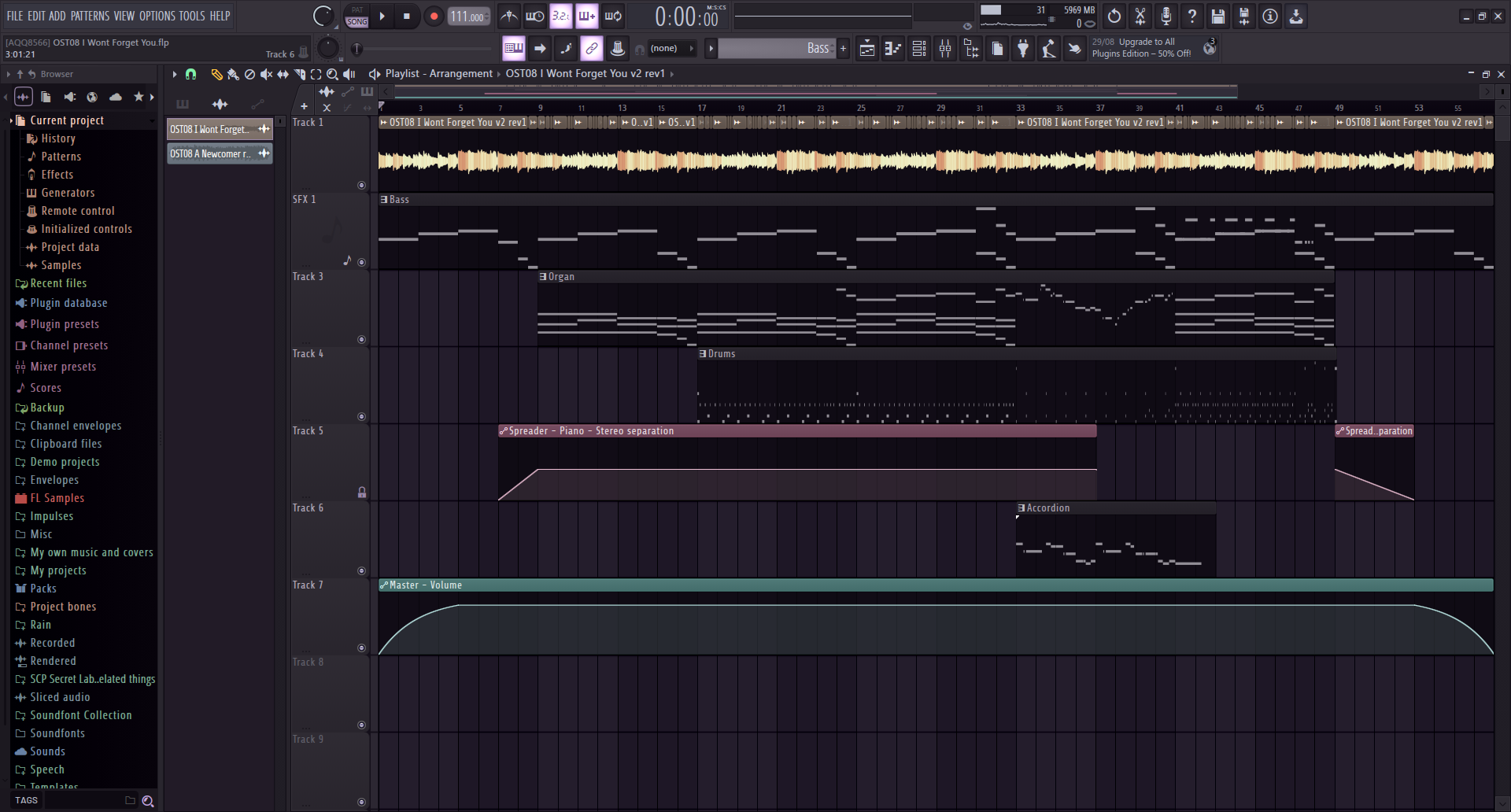Viewport: 1511px width, 812px height.
Task: Toggle Track 7 mute switch
Action: coord(361,648)
